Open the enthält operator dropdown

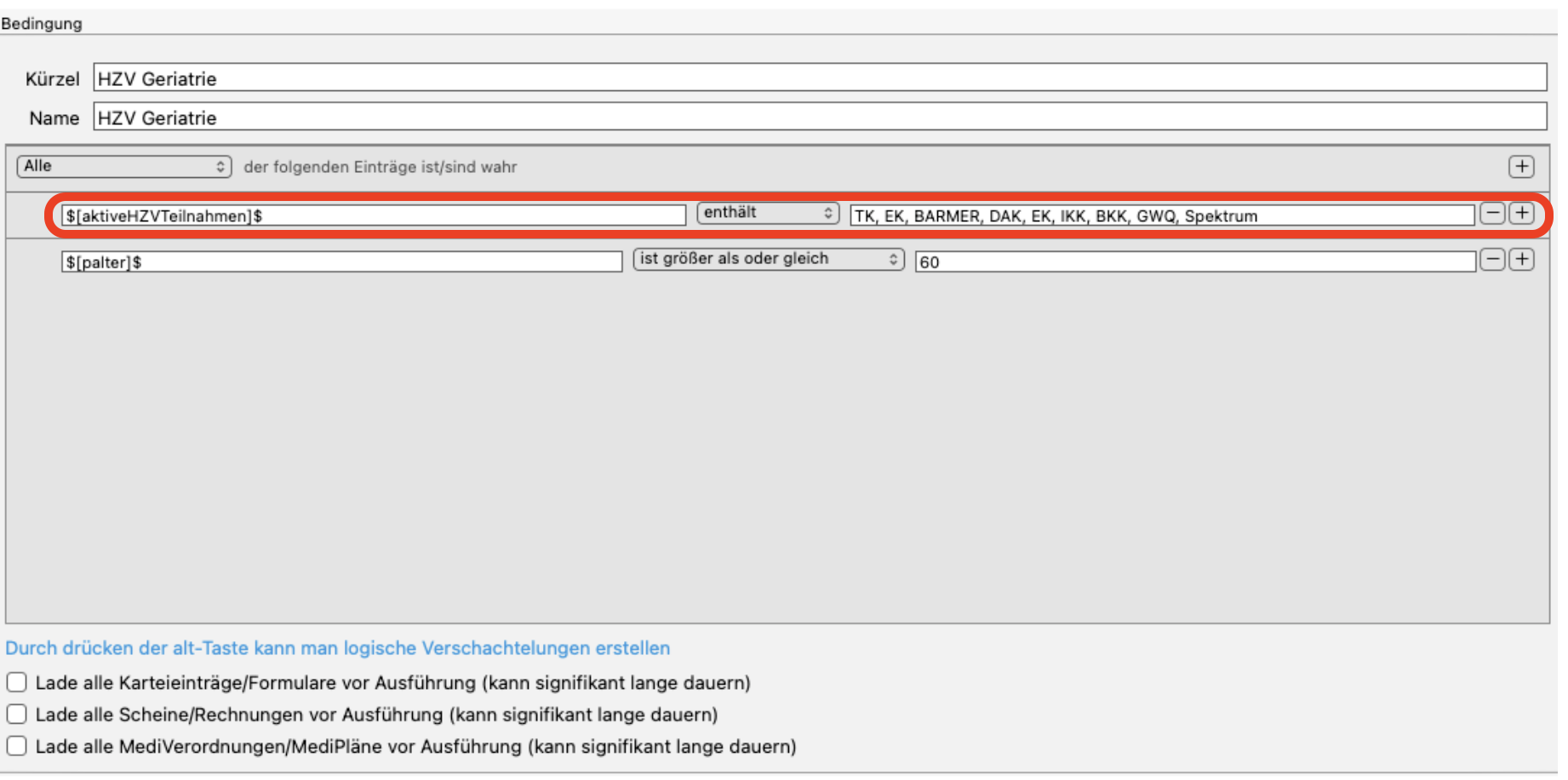point(768,213)
